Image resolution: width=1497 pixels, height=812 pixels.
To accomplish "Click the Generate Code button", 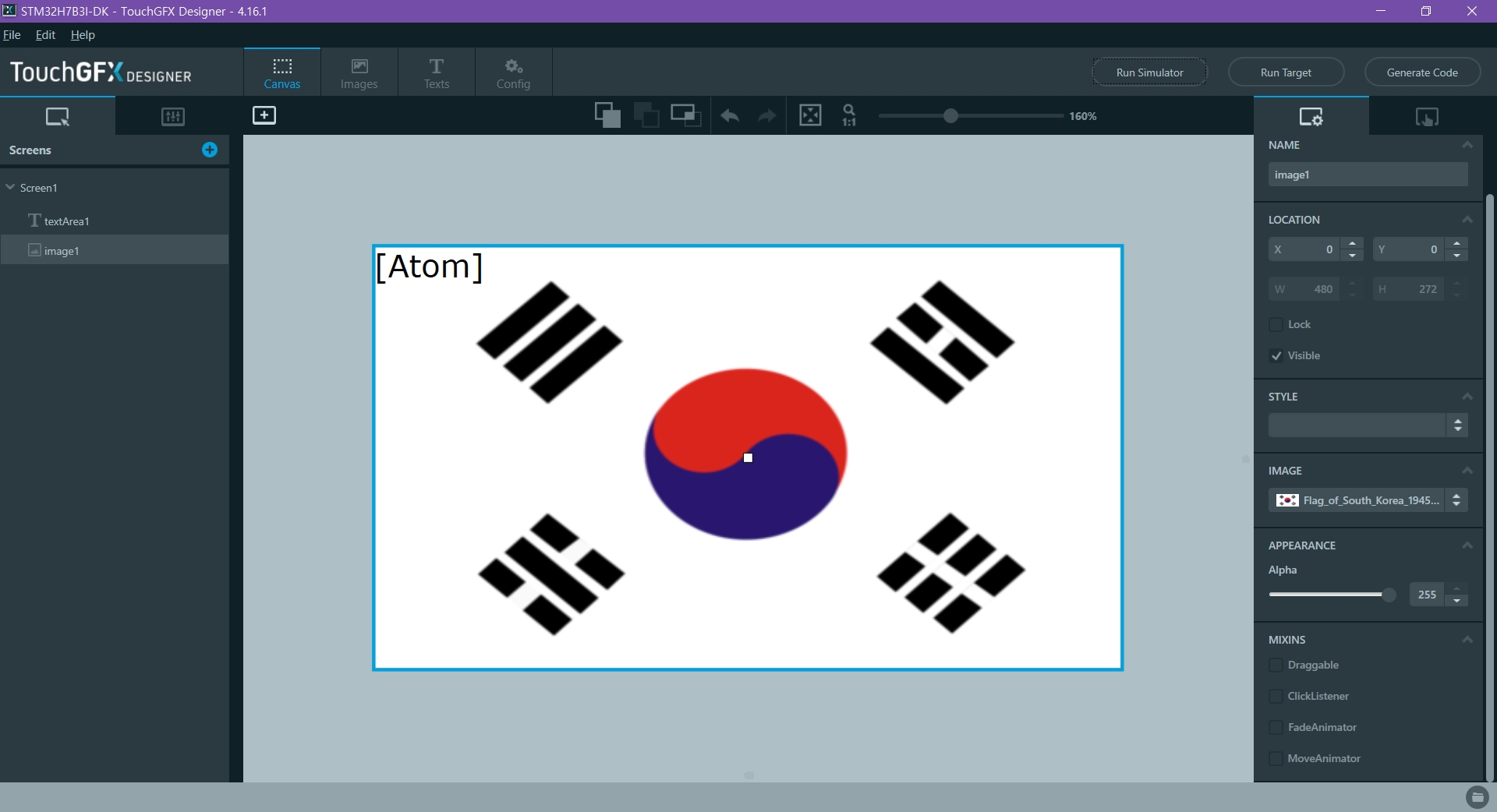I will point(1422,72).
